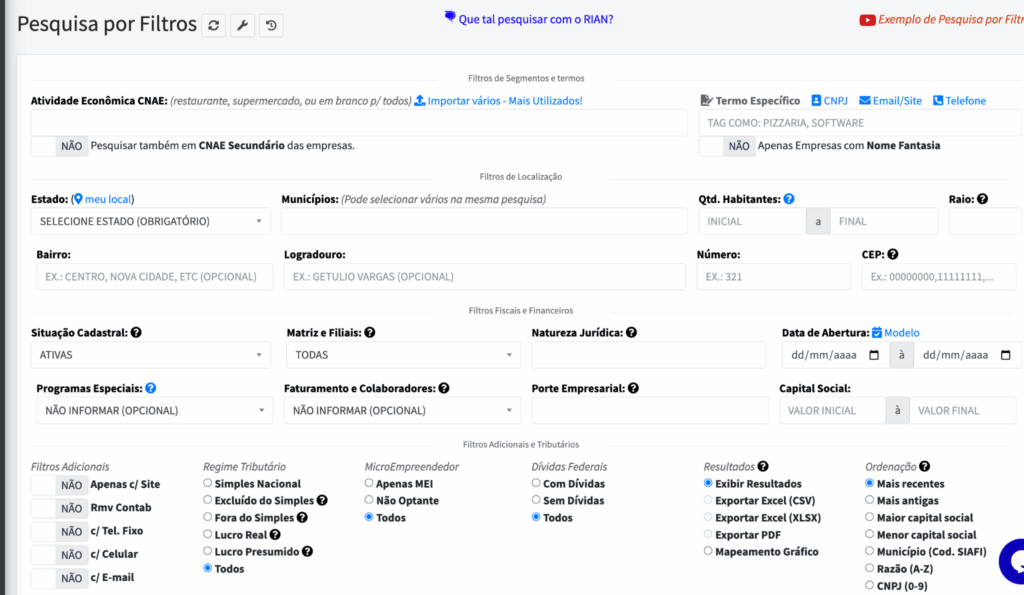Select the Simples Nacional radio option

point(208,484)
